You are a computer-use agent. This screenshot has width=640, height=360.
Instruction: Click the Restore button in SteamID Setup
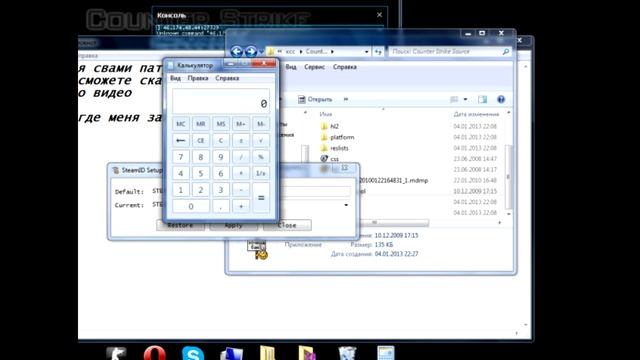click(x=180, y=225)
